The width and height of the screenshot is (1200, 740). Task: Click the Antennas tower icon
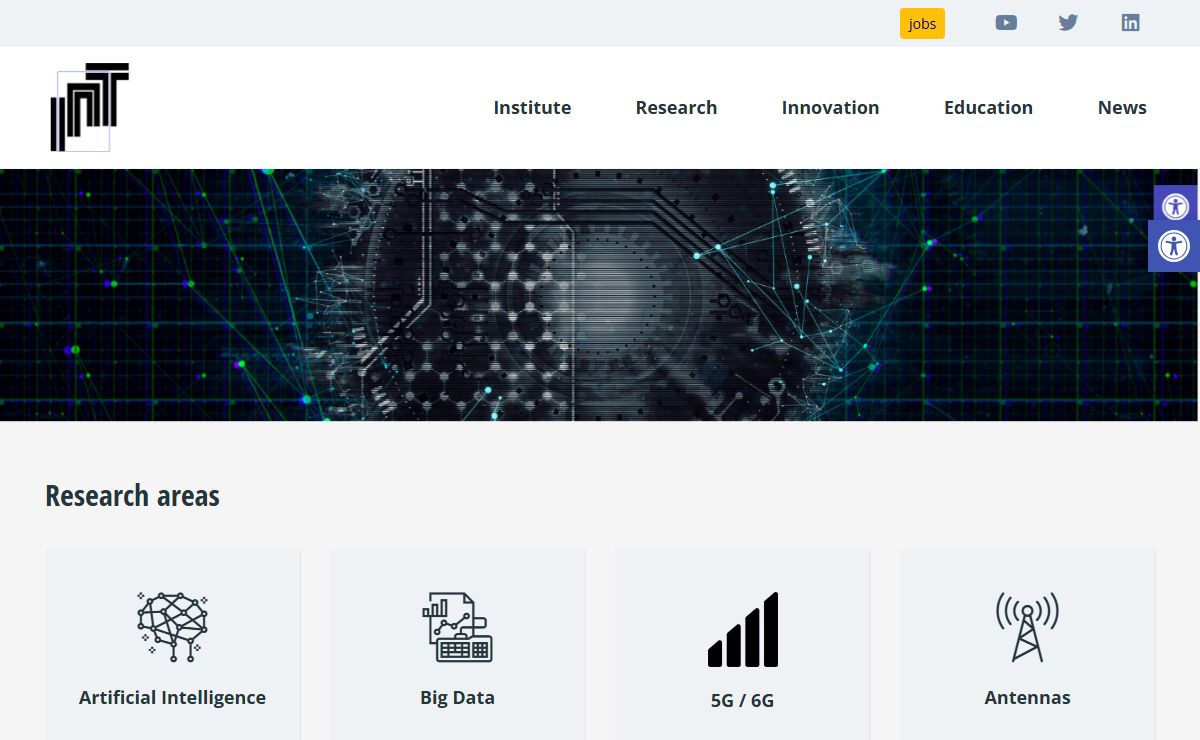pos(1027,627)
